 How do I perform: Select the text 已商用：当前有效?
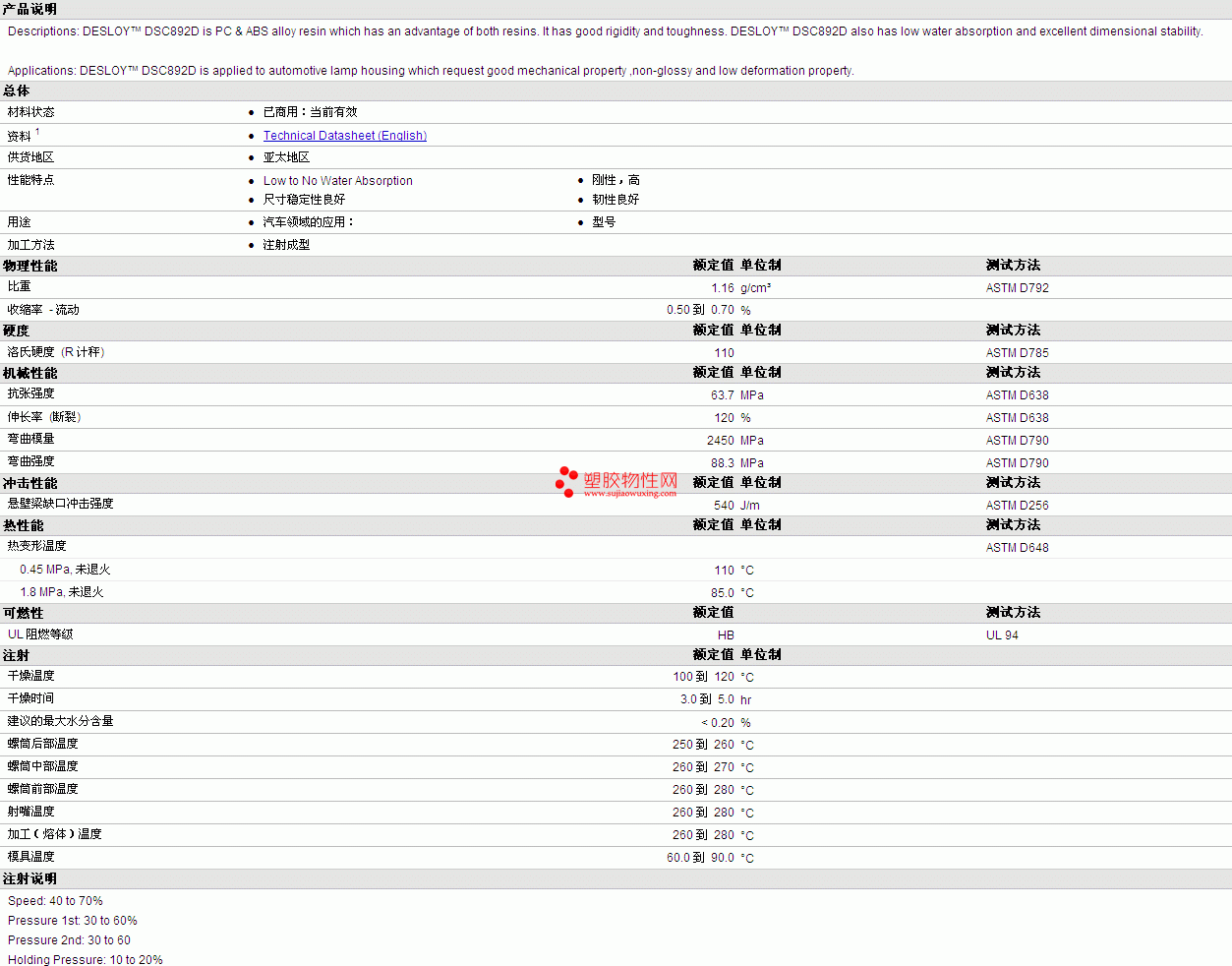click(x=311, y=112)
